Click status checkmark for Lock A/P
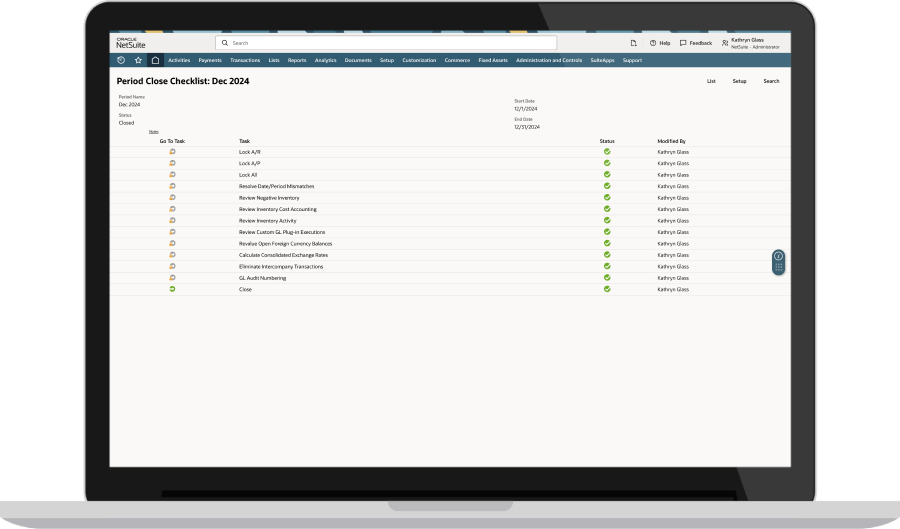The height and width of the screenshot is (529, 900). 607,163
